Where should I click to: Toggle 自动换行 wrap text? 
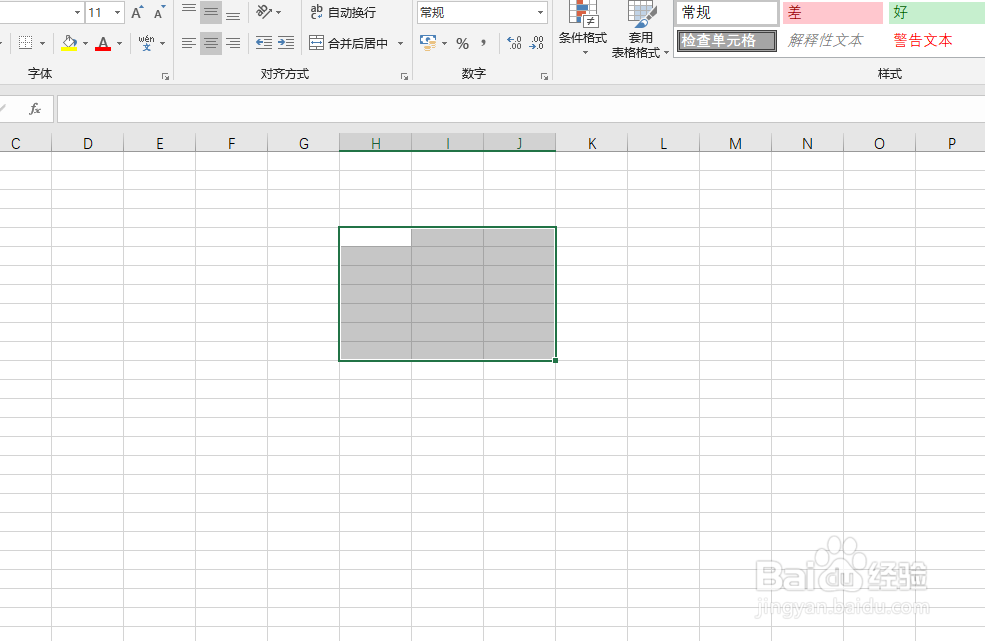click(x=344, y=12)
